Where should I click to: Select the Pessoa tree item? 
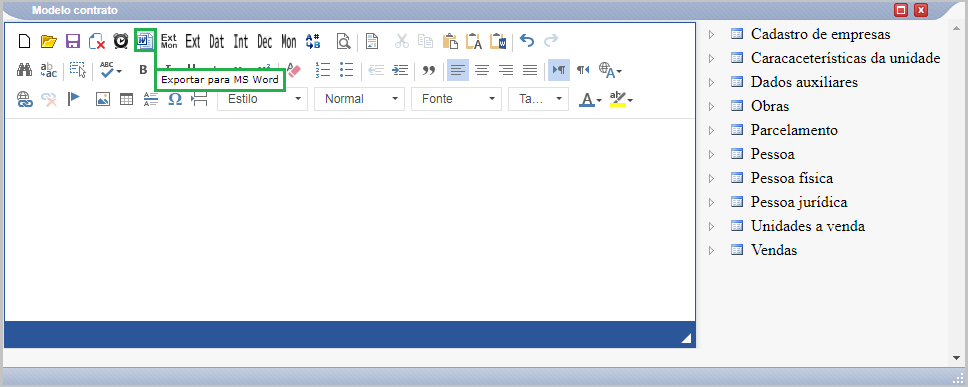click(x=772, y=154)
